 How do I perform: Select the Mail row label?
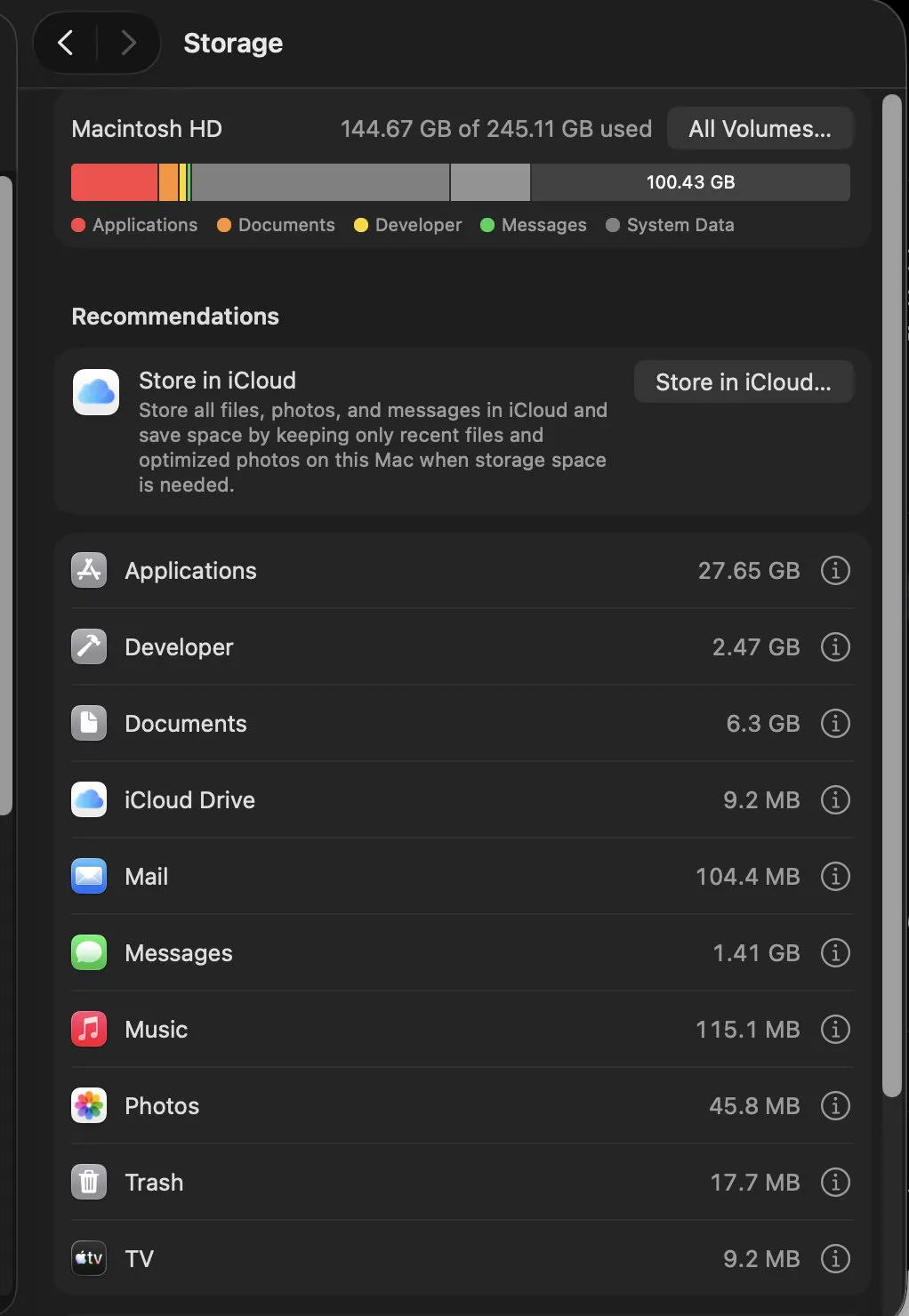(146, 877)
